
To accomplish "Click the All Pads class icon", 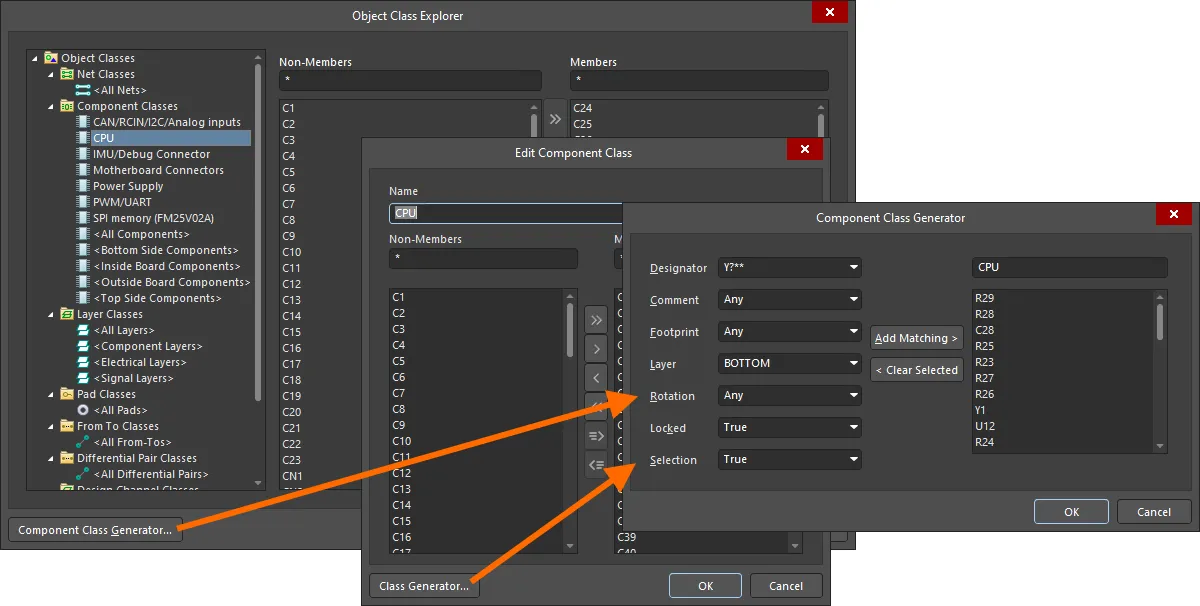I will (83, 410).
